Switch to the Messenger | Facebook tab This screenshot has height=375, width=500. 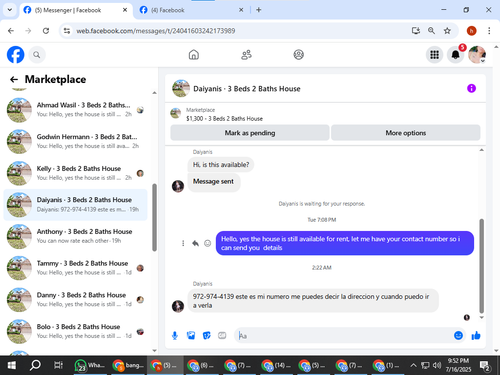click(x=76, y=10)
